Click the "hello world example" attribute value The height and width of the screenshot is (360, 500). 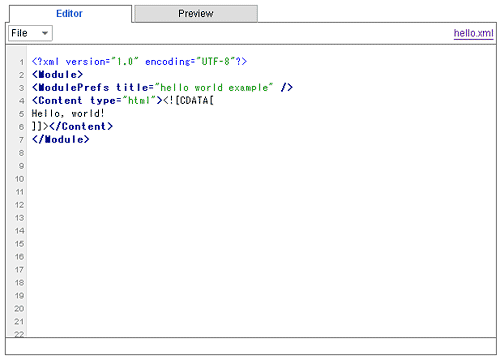214,88
